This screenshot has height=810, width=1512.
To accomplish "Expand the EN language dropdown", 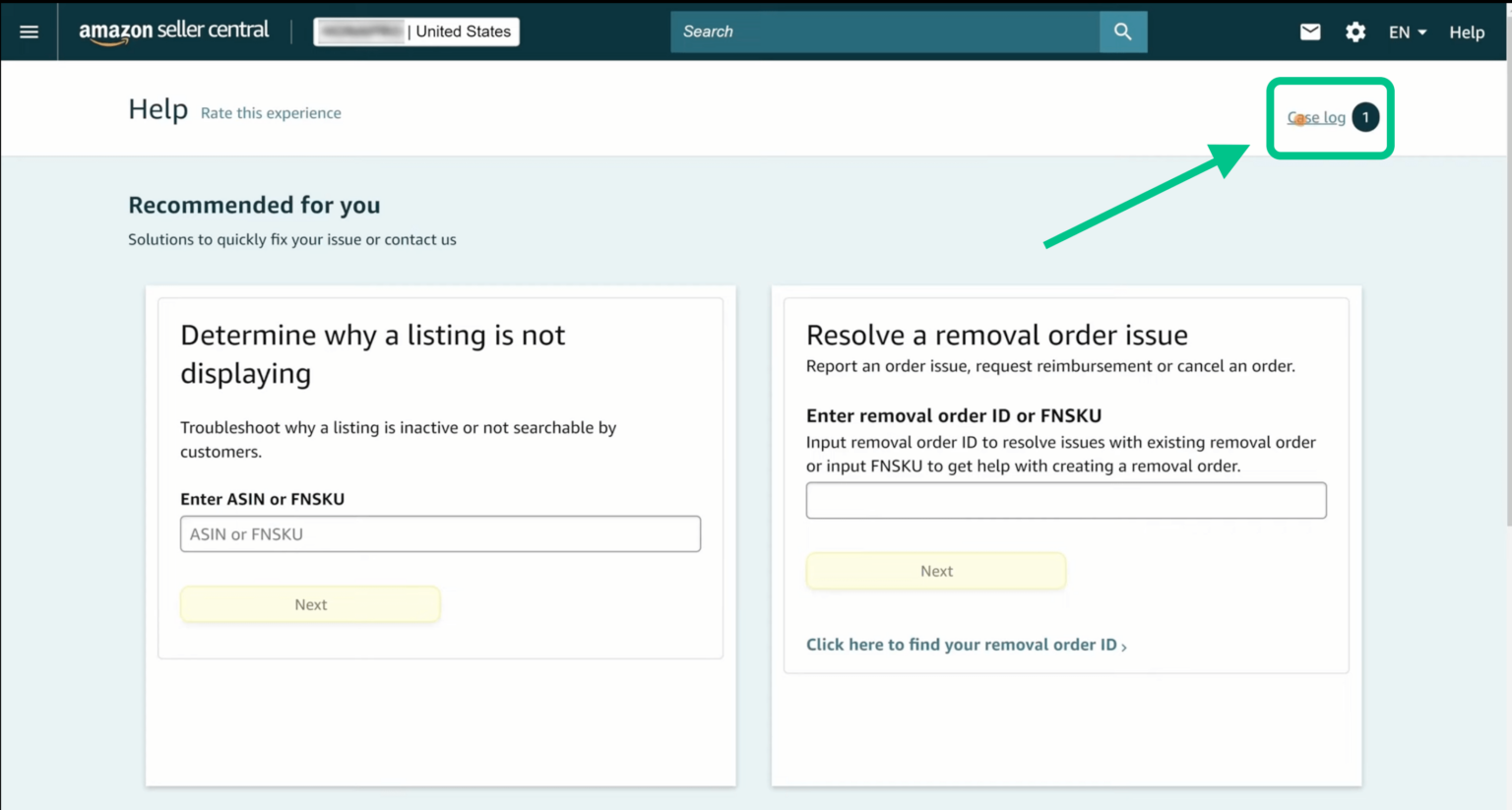I will [x=1407, y=31].
